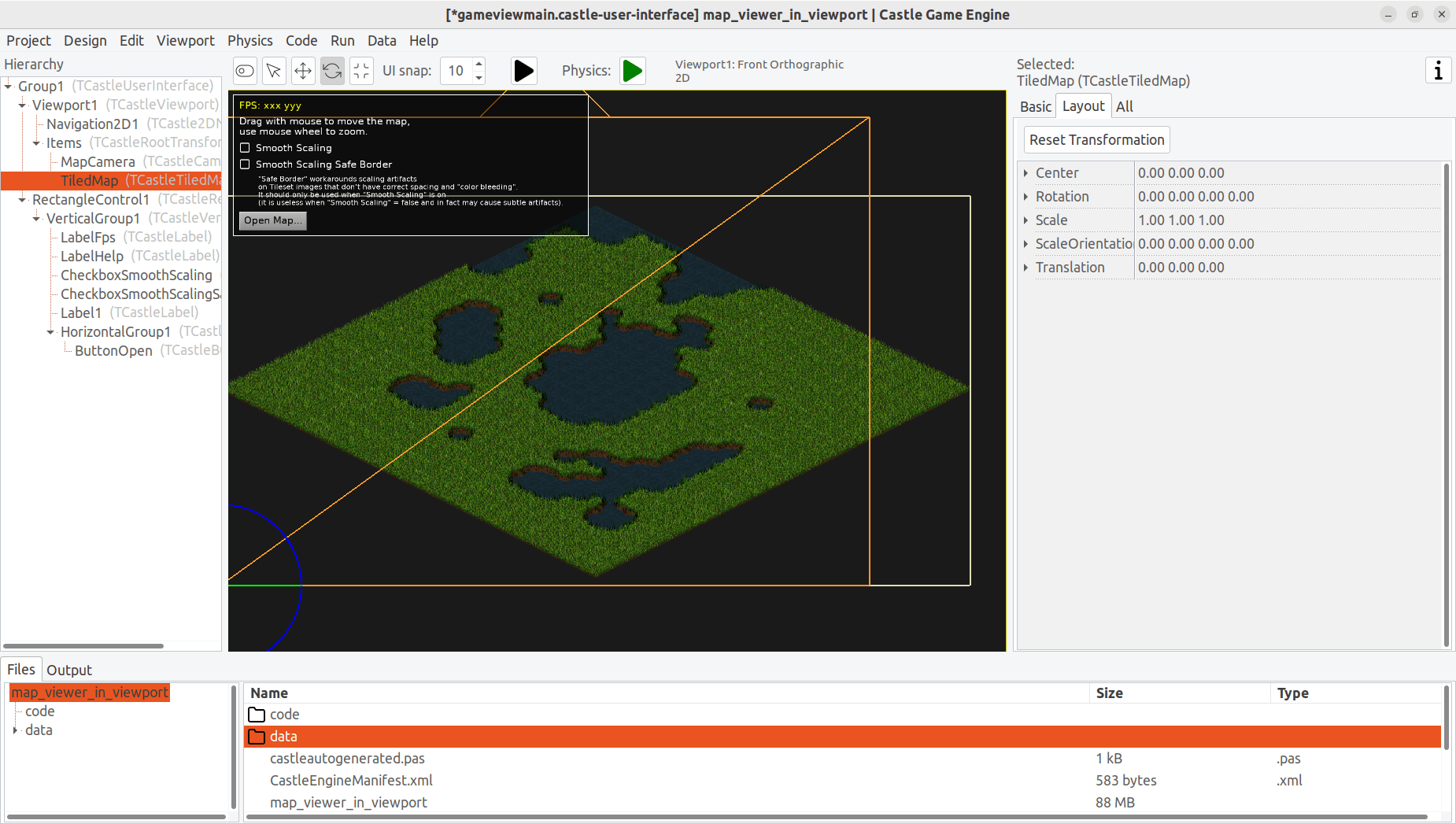Select map_viewer_in_viewport executable file
Viewport: 1456px width, 824px height.
pos(348,803)
